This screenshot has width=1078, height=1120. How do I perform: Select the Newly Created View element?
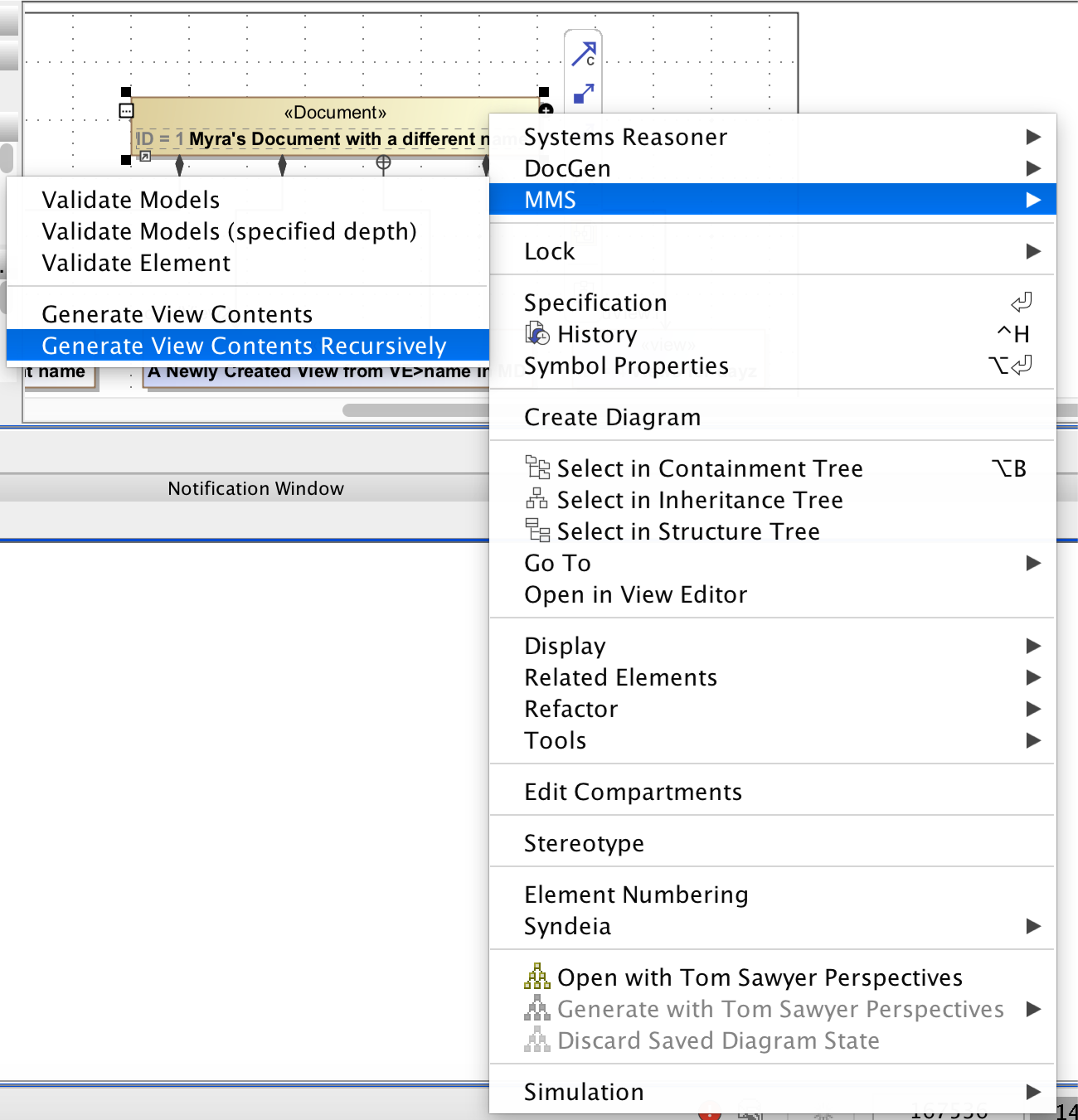[x=317, y=374]
